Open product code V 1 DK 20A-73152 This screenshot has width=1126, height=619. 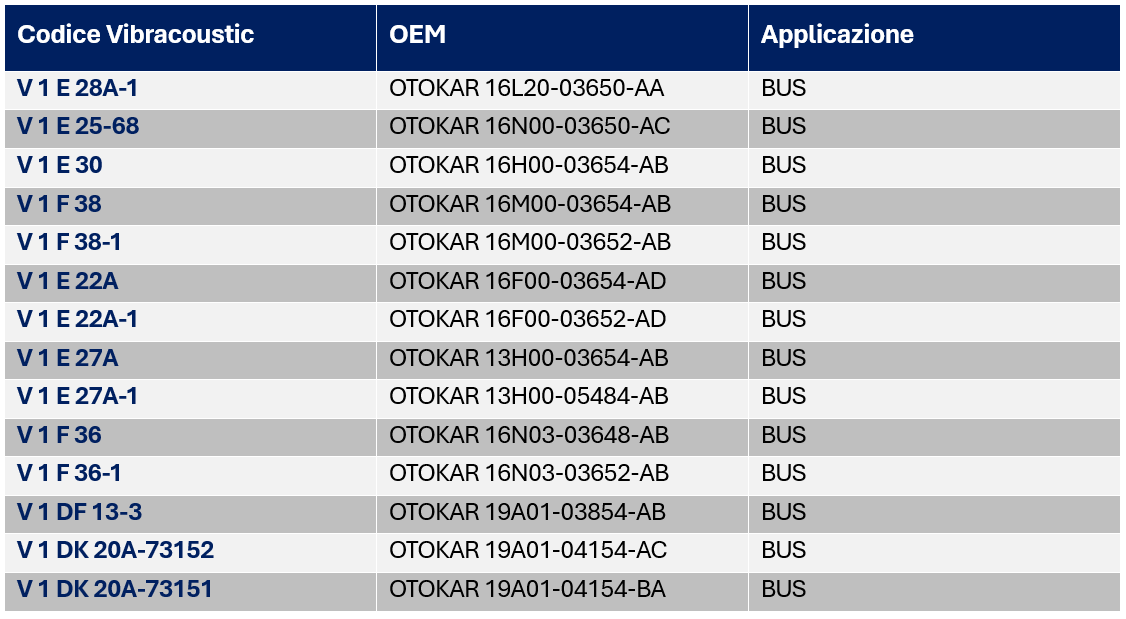116,550
